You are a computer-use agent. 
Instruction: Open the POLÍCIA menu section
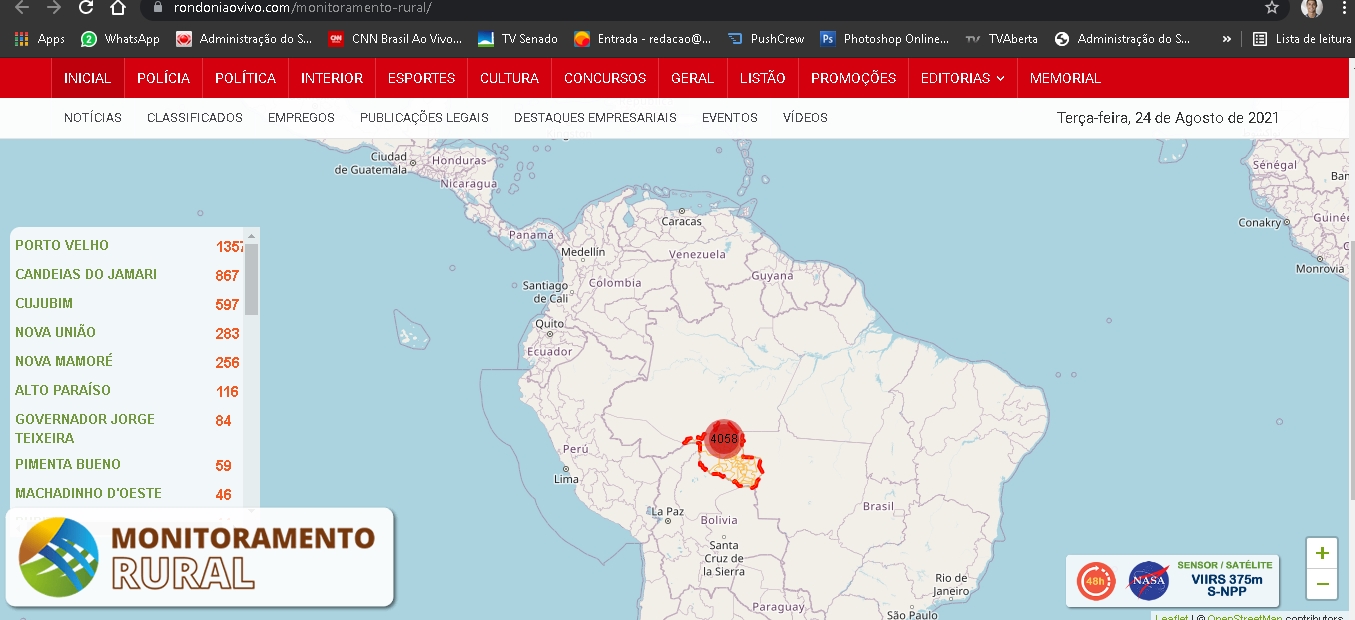[x=163, y=78]
